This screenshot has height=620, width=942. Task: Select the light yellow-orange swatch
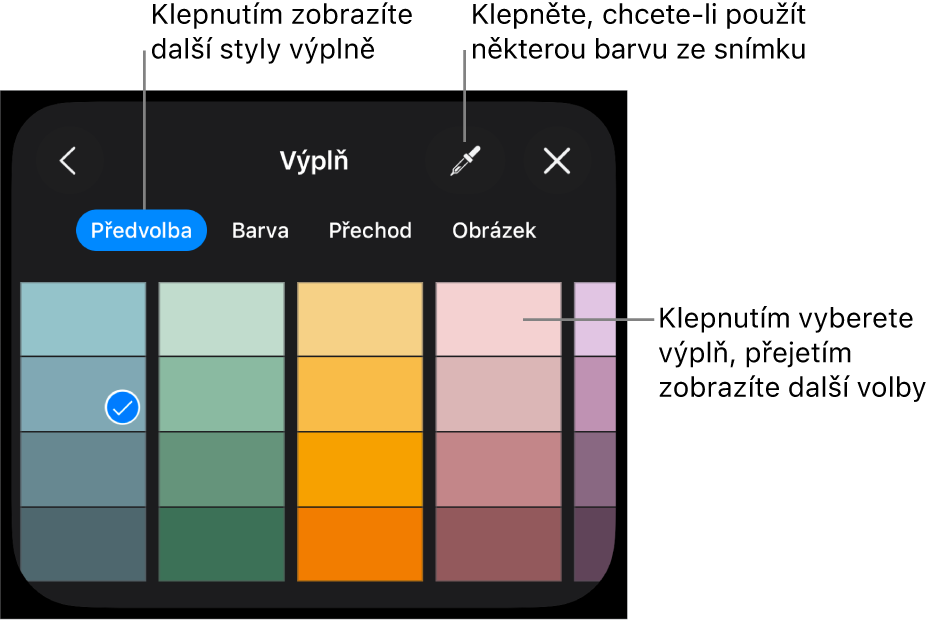pos(360,319)
